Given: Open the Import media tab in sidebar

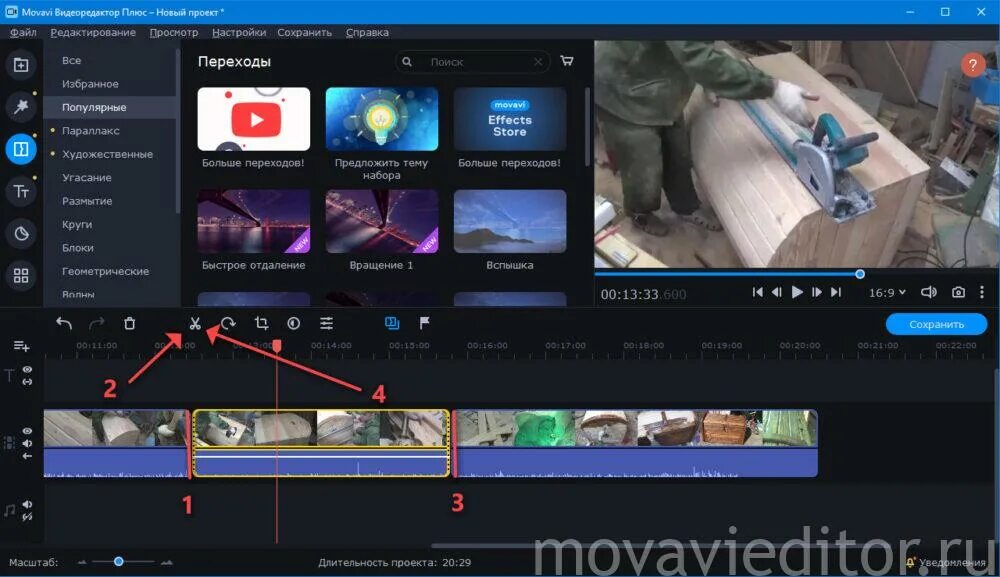Looking at the screenshot, I should click(x=21, y=64).
